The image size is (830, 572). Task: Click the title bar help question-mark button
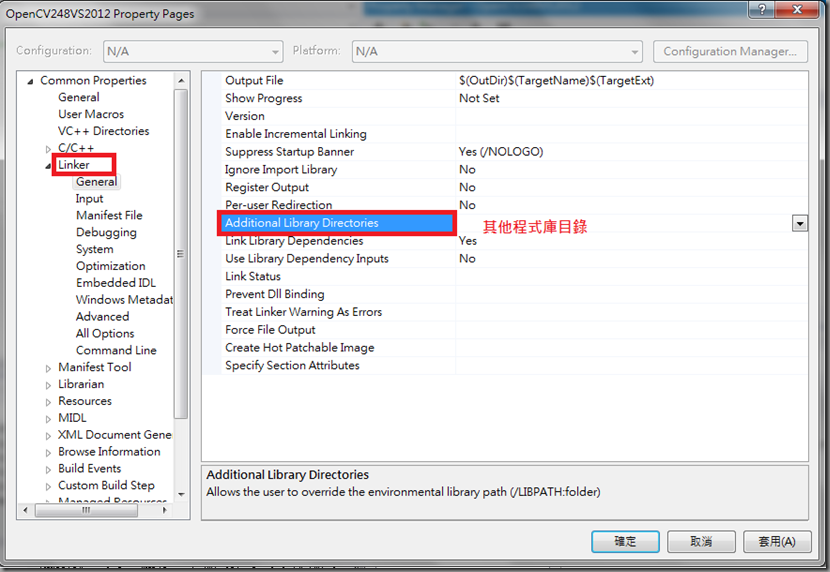(x=762, y=9)
